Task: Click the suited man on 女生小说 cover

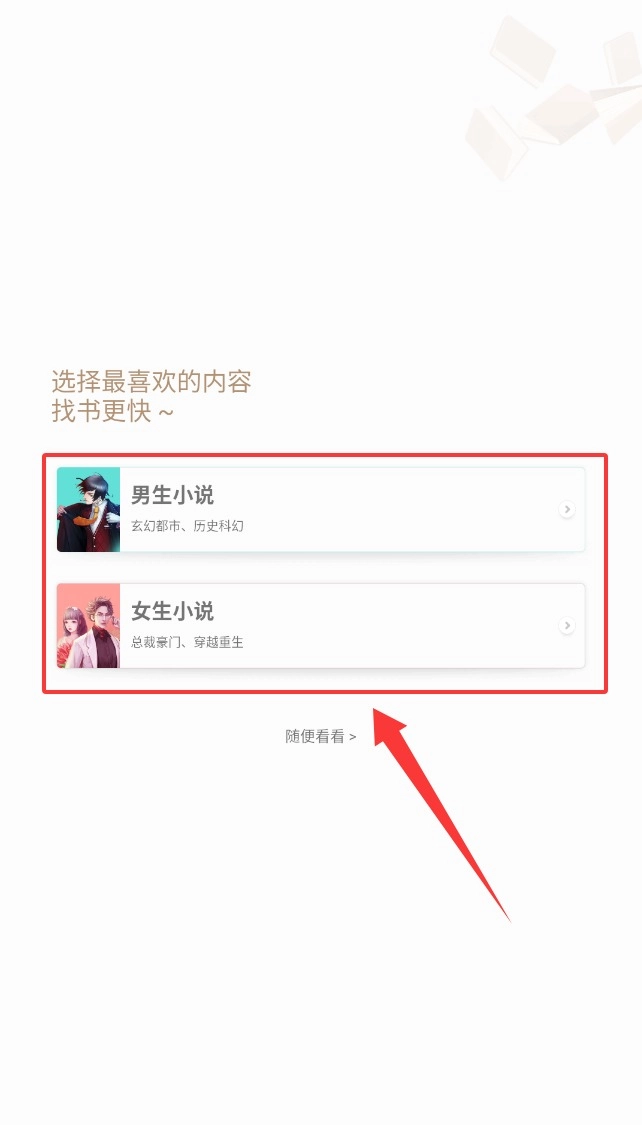Action: [x=102, y=633]
